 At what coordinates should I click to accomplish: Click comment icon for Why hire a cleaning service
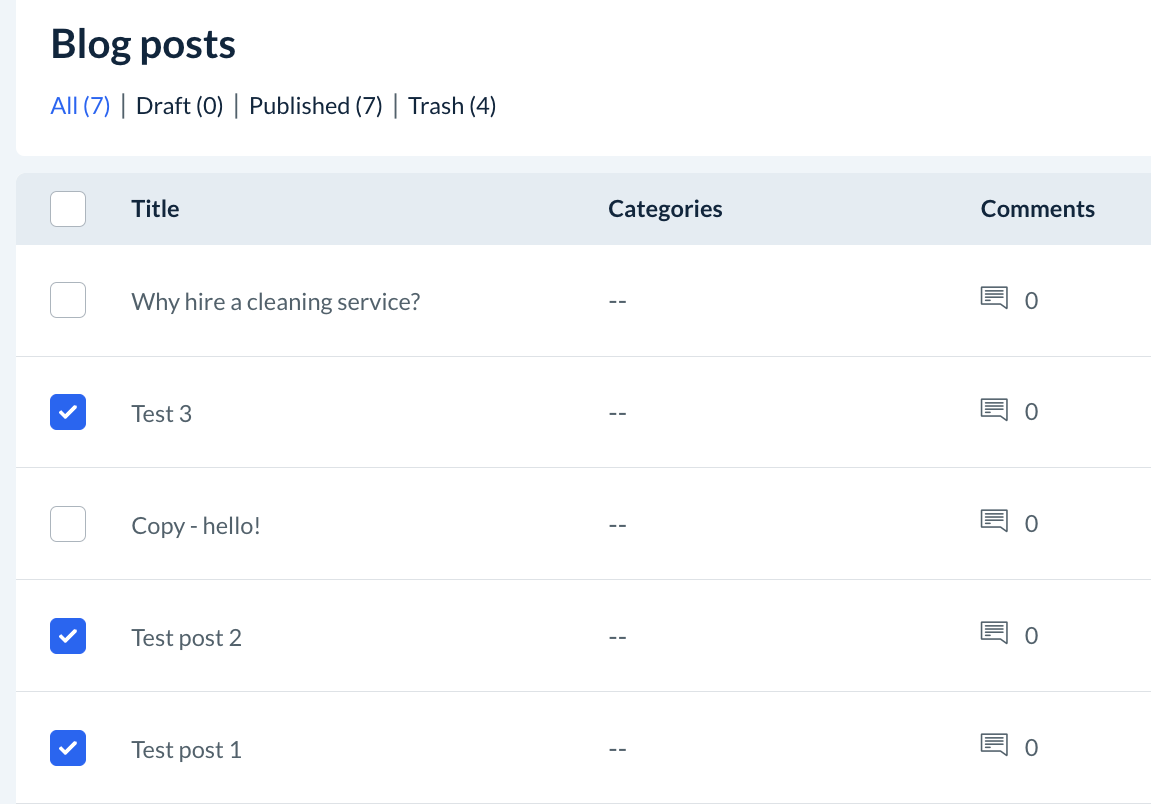pyautogui.click(x=993, y=298)
